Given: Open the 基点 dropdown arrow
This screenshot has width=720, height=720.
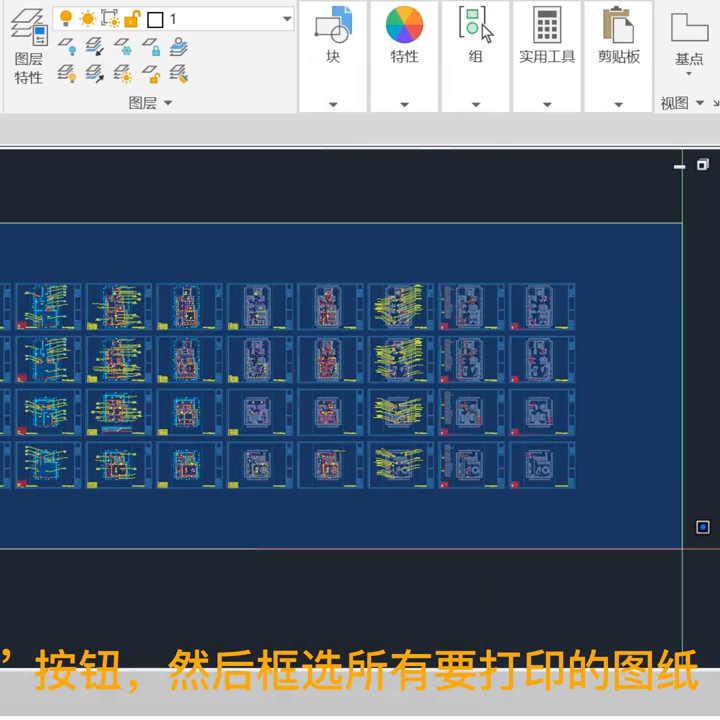Looking at the screenshot, I should (689, 74).
